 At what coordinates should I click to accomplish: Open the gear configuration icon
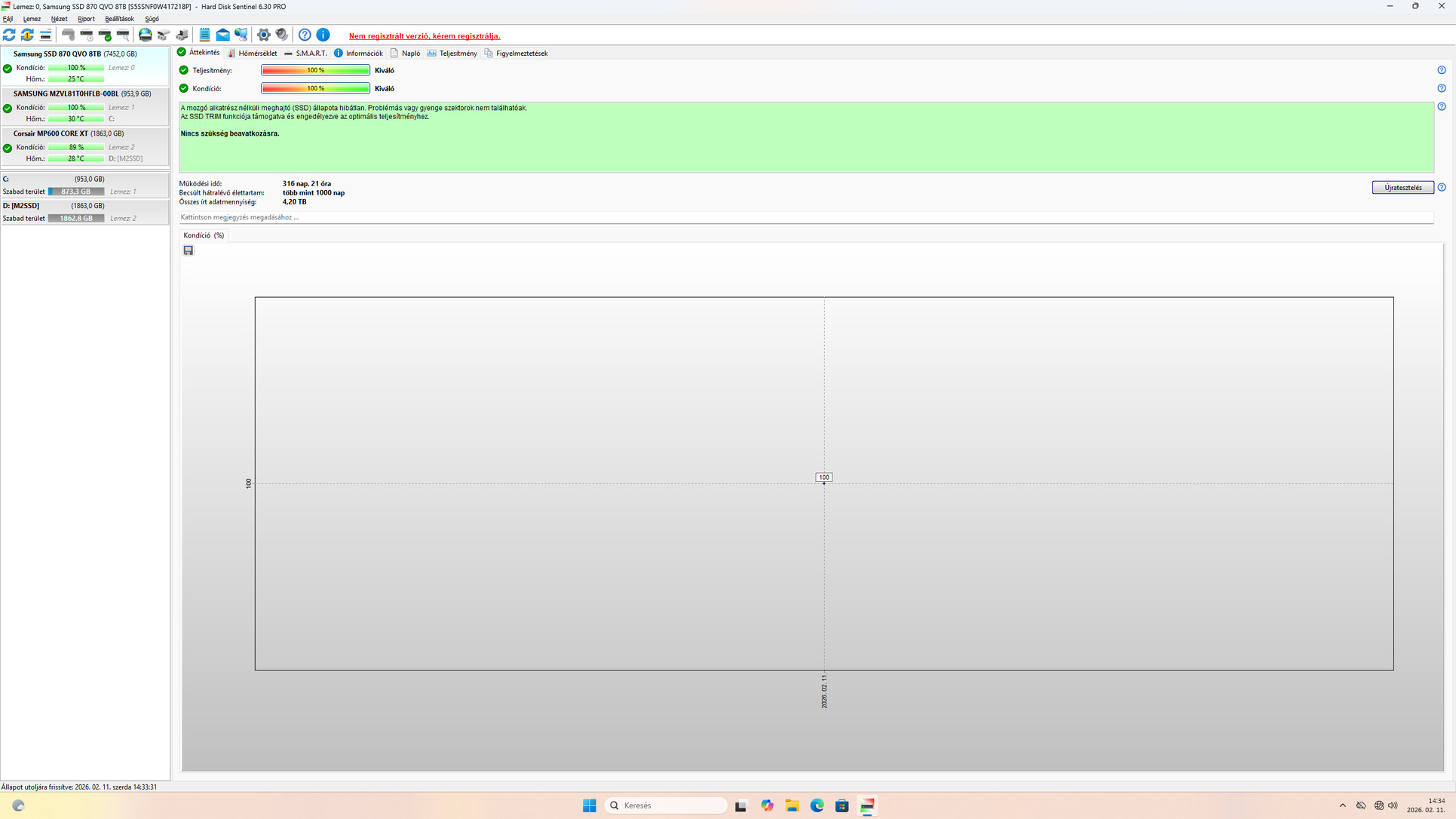(x=263, y=35)
